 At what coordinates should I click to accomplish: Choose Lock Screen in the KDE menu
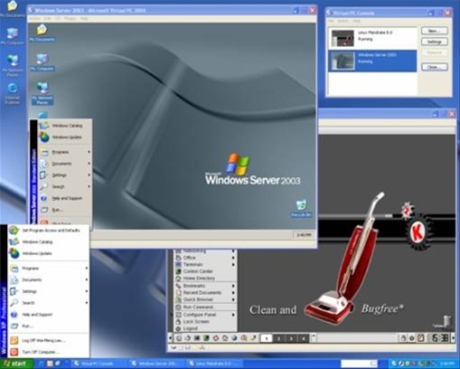click(x=205, y=322)
